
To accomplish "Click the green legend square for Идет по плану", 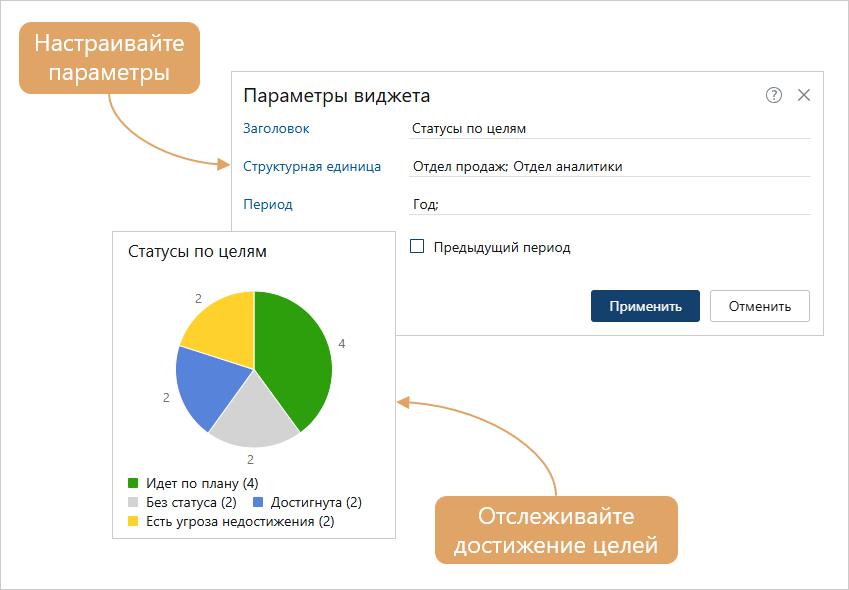I will [x=131, y=483].
